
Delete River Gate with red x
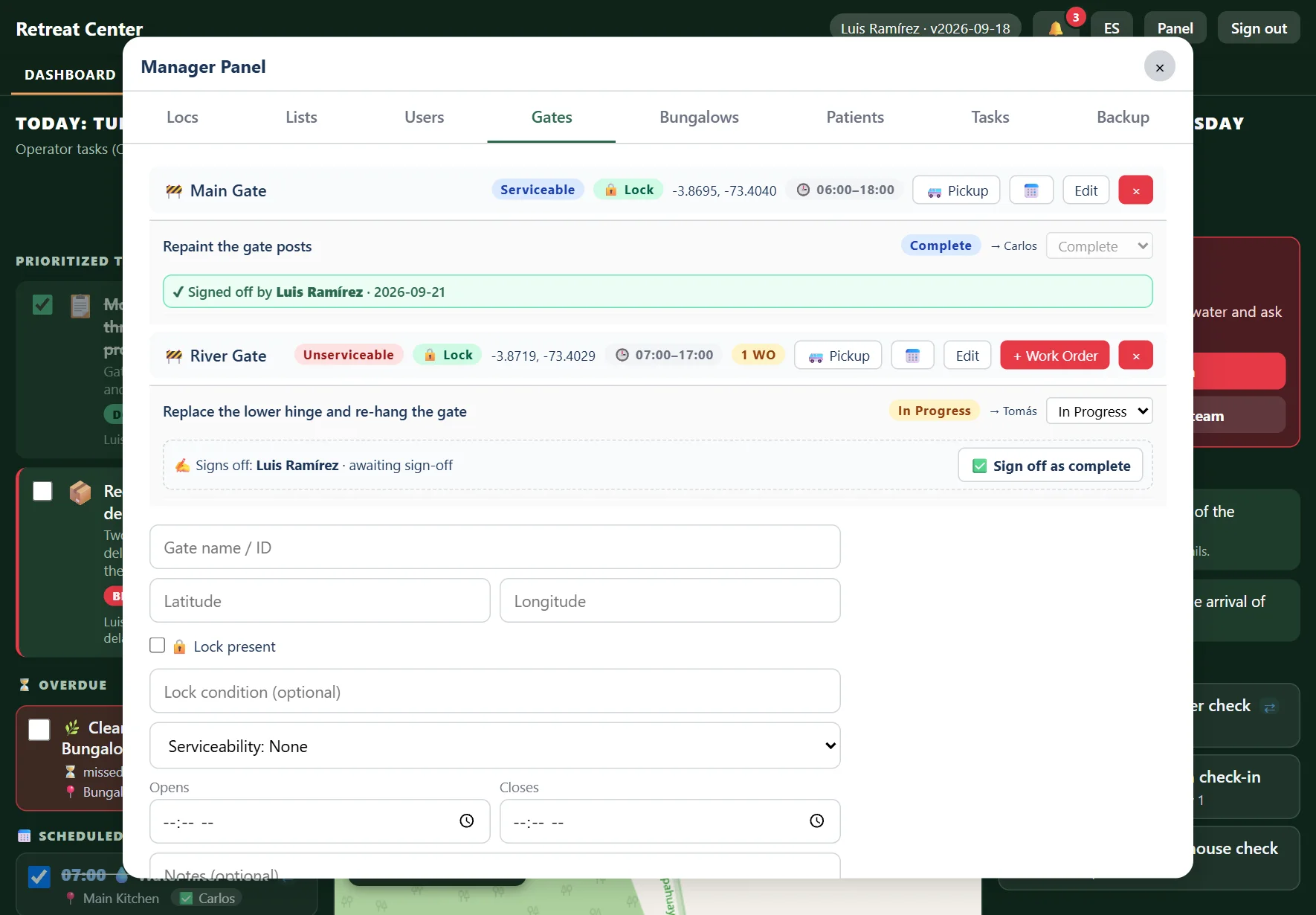pyautogui.click(x=1135, y=356)
